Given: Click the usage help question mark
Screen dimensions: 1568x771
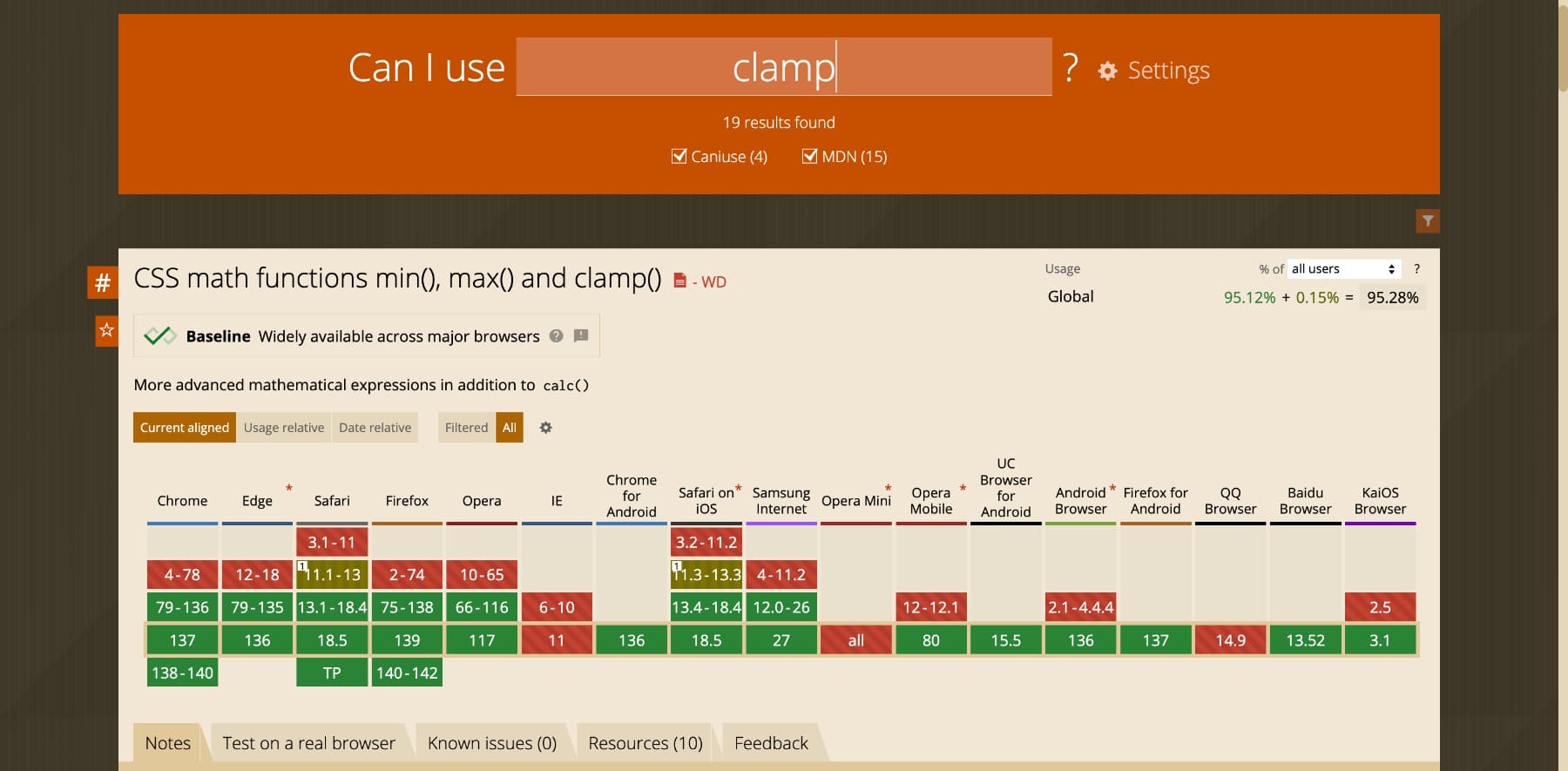Looking at the screenshot, I should [x=1416, y=268].
